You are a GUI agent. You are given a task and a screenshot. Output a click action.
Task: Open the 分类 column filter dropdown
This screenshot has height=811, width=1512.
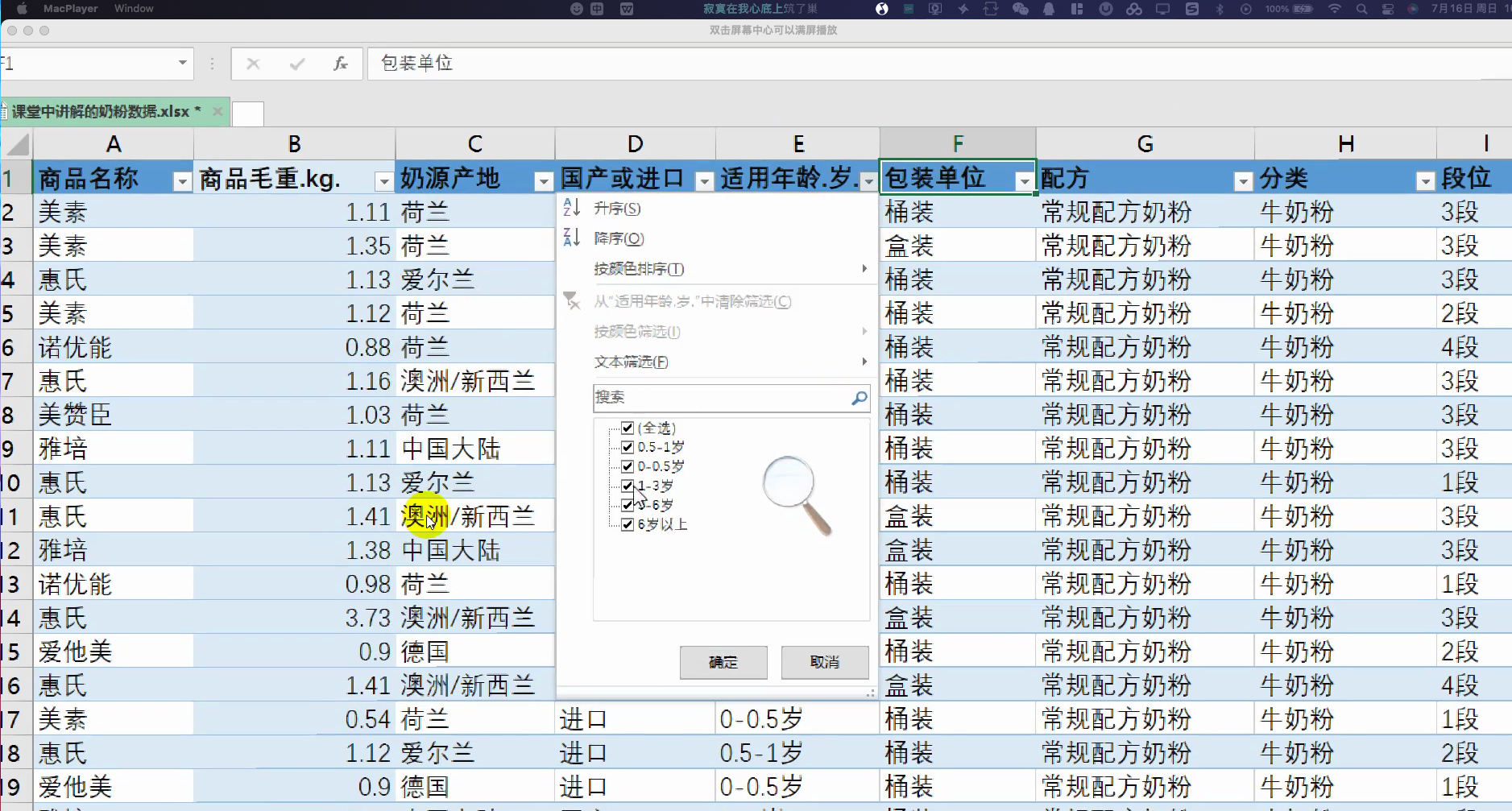tap(1425, 182)
